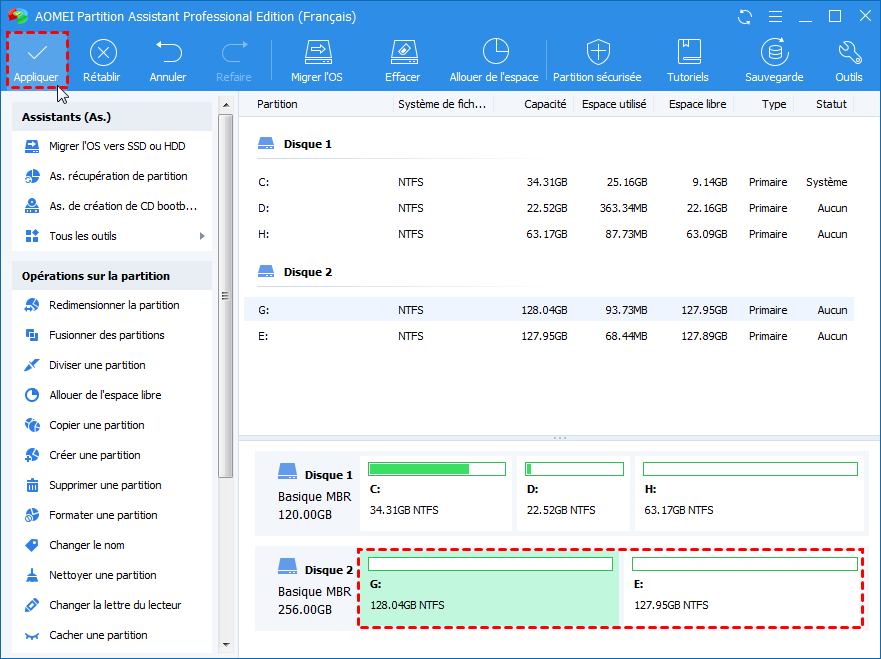881x659 pixels.
Task: Click Formater une partition link
Action: pos(103,515)
